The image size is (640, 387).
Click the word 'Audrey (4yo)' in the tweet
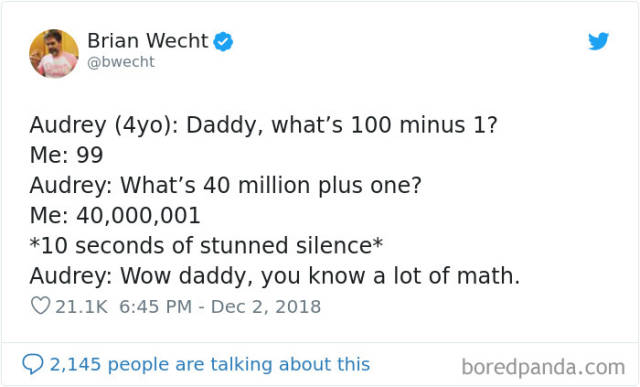pyautogui.click(x=103, y=125)
